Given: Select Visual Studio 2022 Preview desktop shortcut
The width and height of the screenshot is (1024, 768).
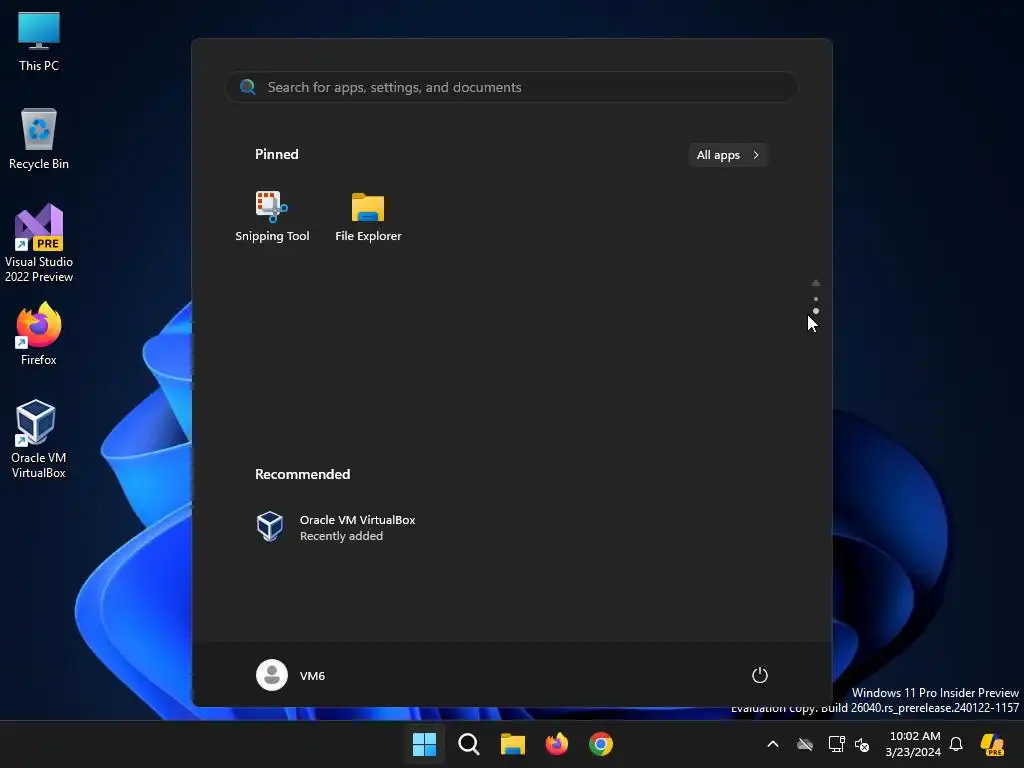Looking at the screenshot, I should (x=39, y=243).
